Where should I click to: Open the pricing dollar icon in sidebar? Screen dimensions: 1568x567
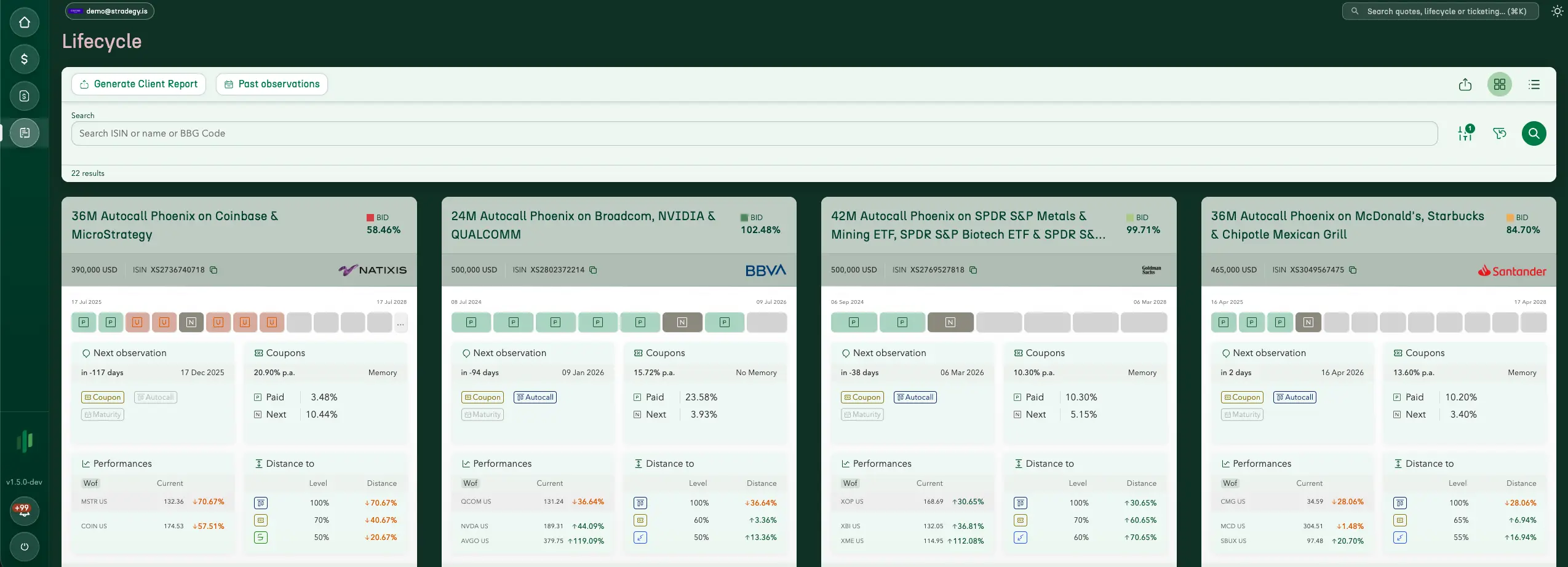pos(24,59)
